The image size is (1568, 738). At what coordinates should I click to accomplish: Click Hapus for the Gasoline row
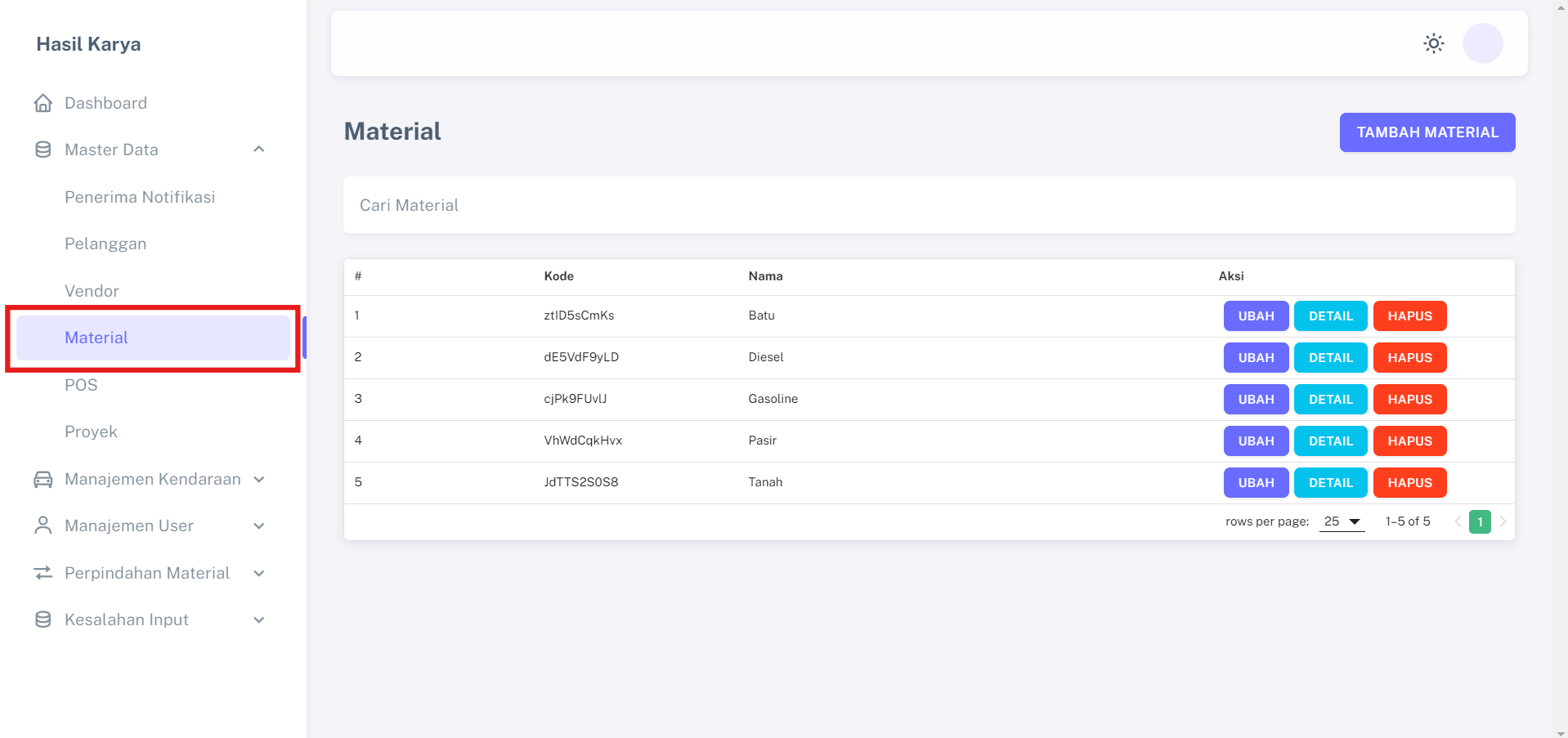(1409, 400)
